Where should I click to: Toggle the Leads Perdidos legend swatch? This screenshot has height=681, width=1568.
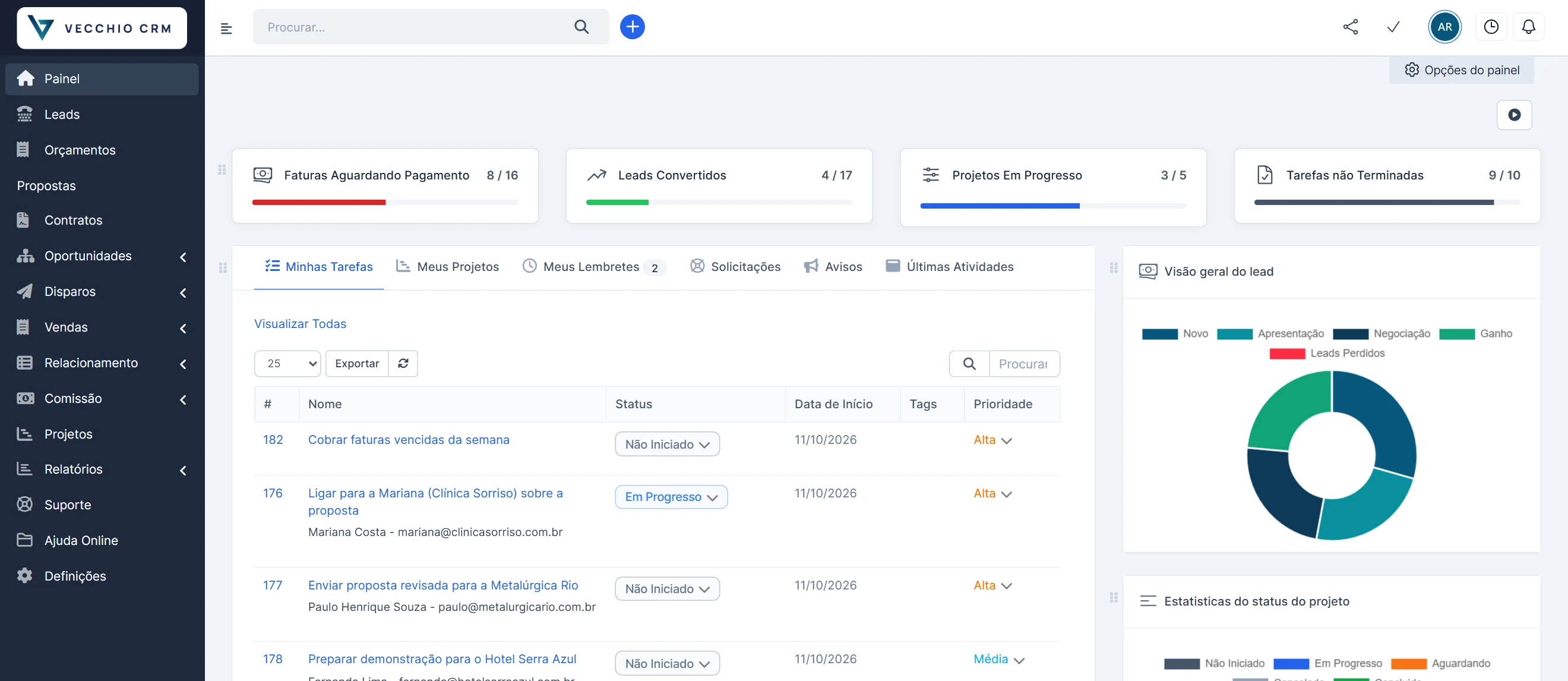pyautogui.click(x=1287, y=354)
